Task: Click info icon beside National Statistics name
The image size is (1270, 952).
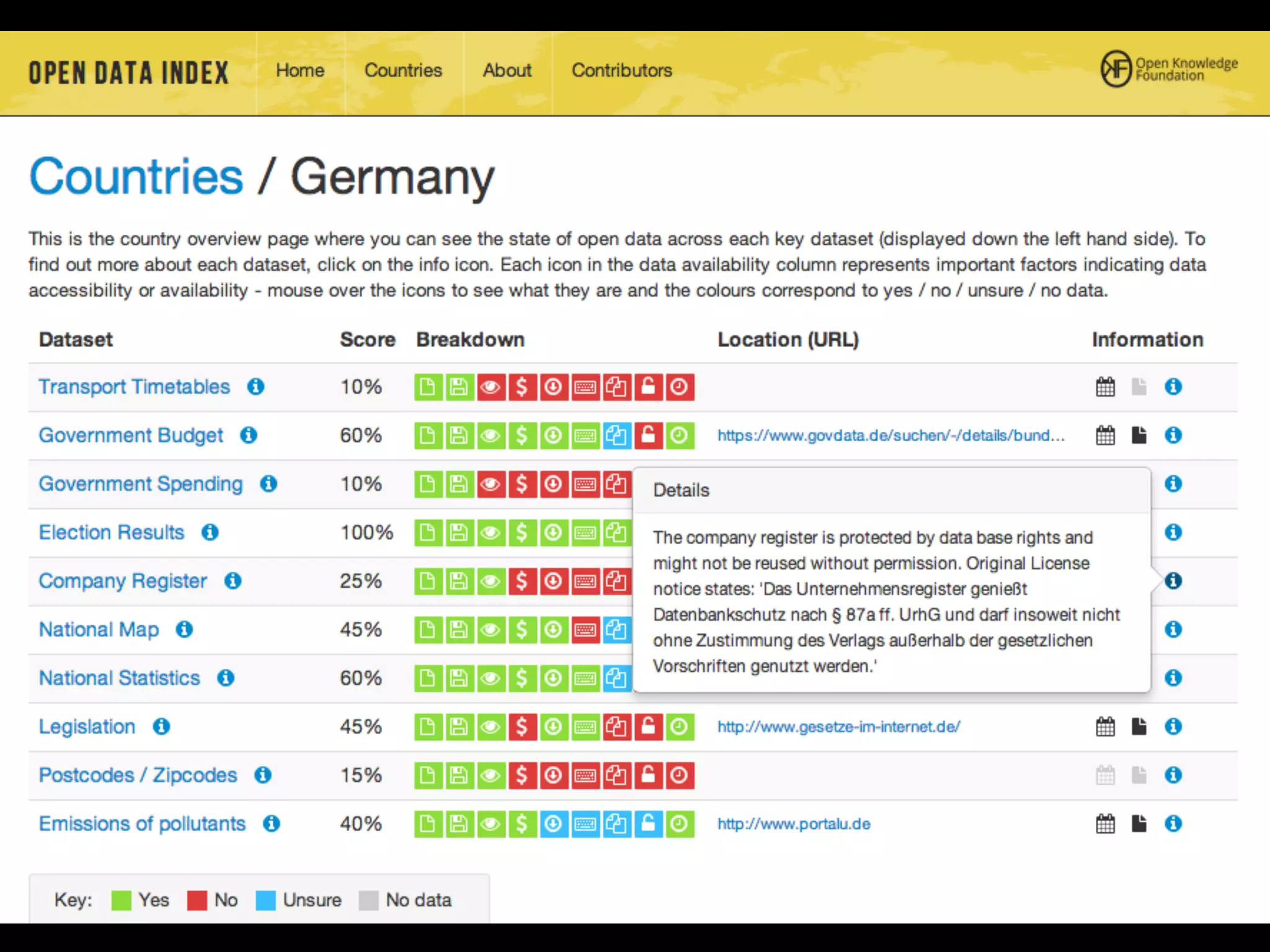Action: point(226,678)
